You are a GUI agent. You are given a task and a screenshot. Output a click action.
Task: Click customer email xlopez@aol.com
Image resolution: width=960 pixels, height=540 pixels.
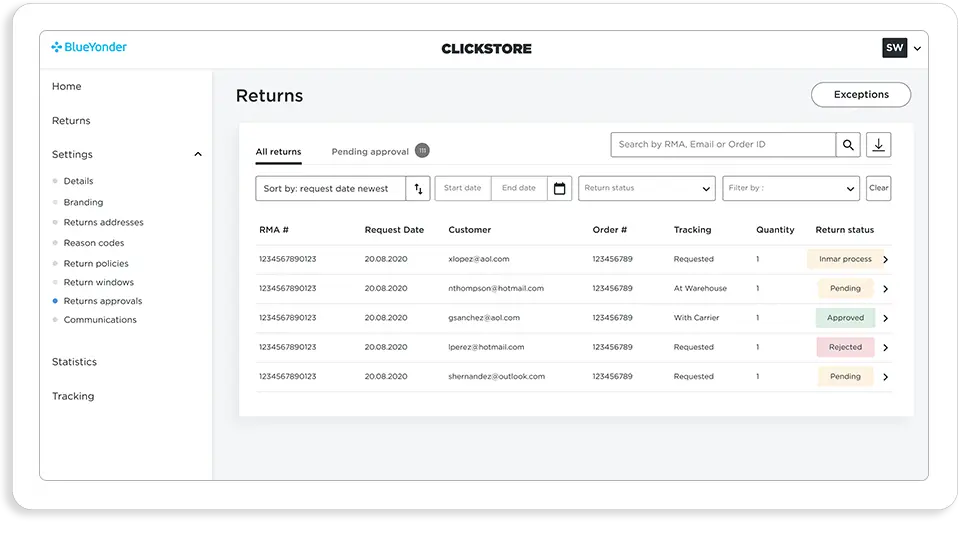[x=479, y=260]
